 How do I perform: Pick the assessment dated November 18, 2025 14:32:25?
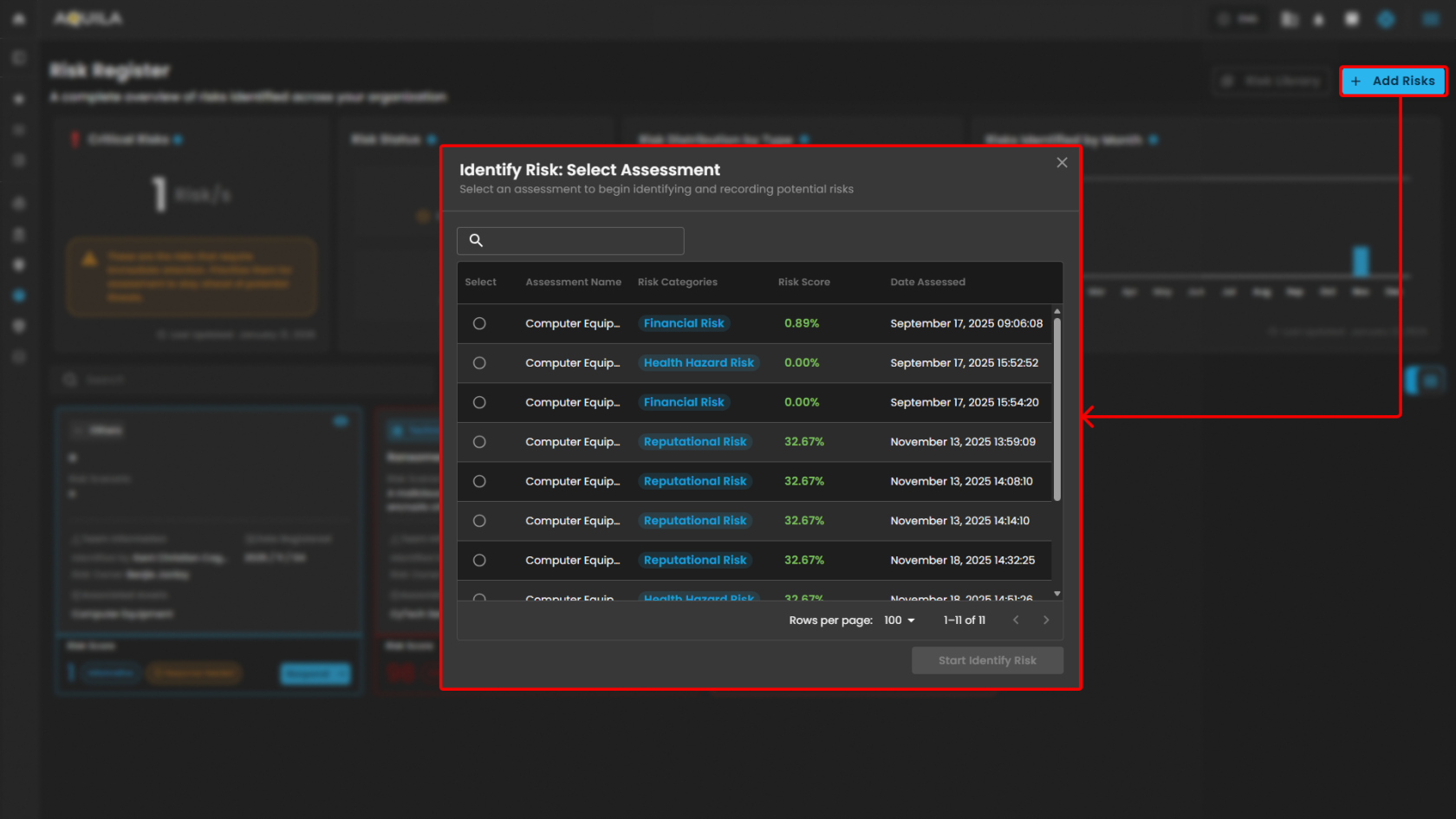point(479,561)
